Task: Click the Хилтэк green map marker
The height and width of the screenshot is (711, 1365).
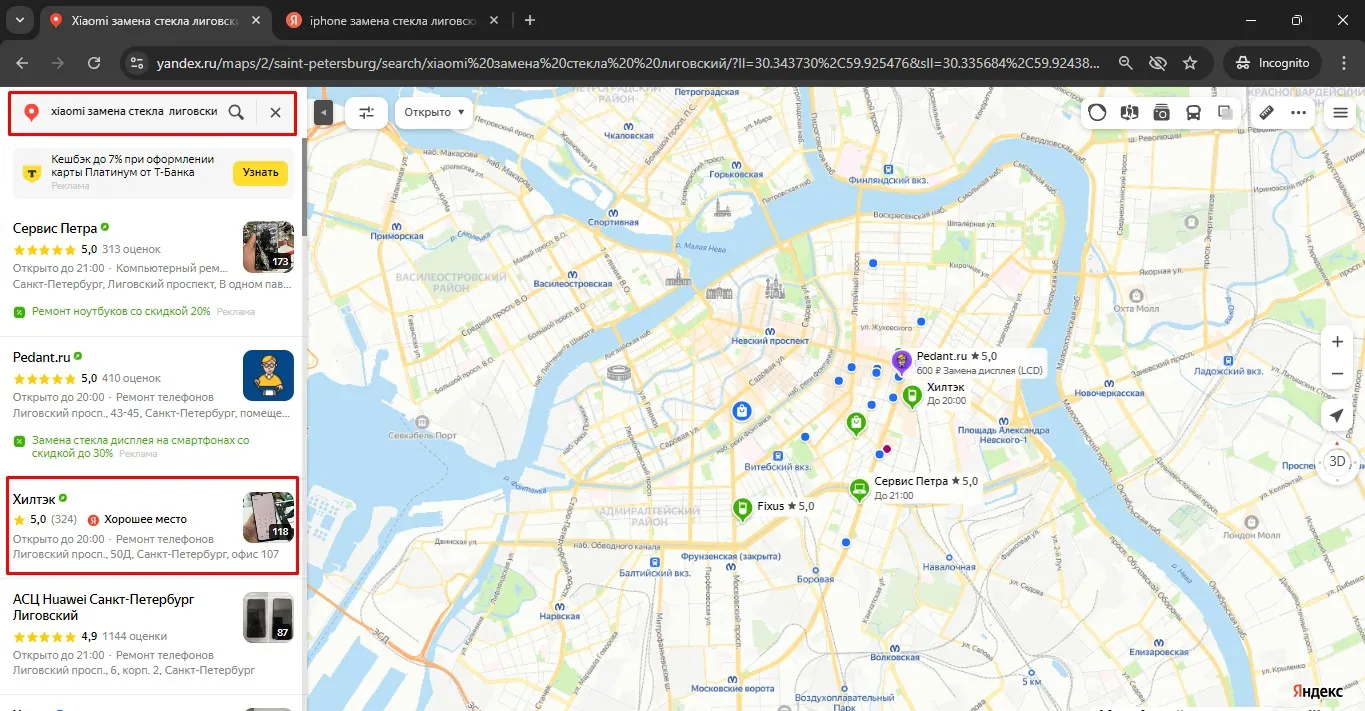Action: click(911, 397)
